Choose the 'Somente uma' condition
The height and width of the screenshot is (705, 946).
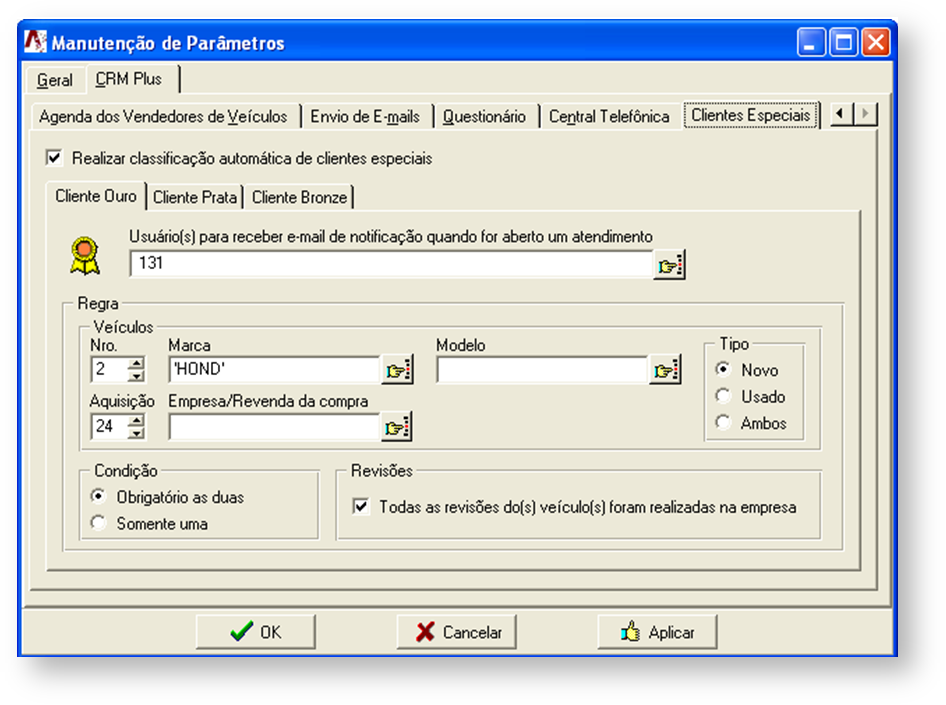97,523
